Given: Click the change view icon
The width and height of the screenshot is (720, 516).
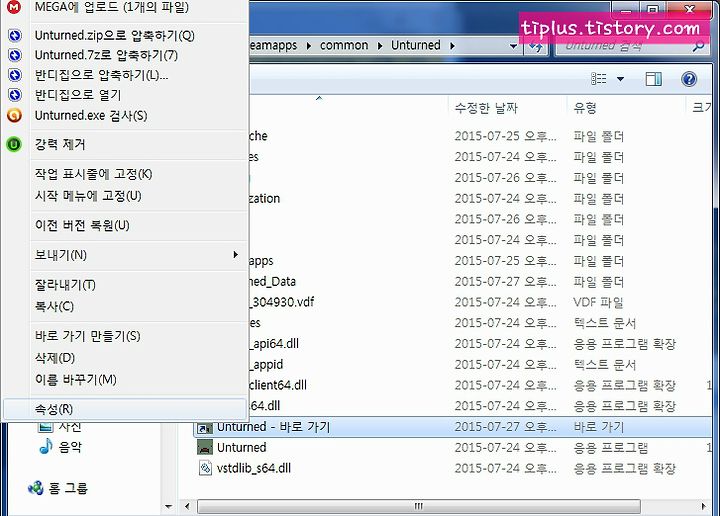Looking at the screenshot, I should (599, 79).
